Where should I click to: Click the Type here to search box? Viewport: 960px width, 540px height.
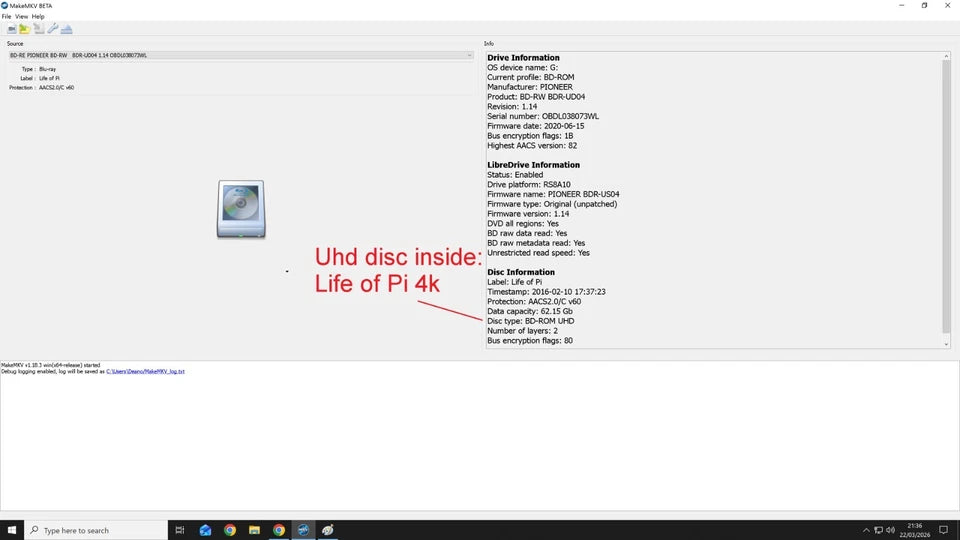pos(96,530)
